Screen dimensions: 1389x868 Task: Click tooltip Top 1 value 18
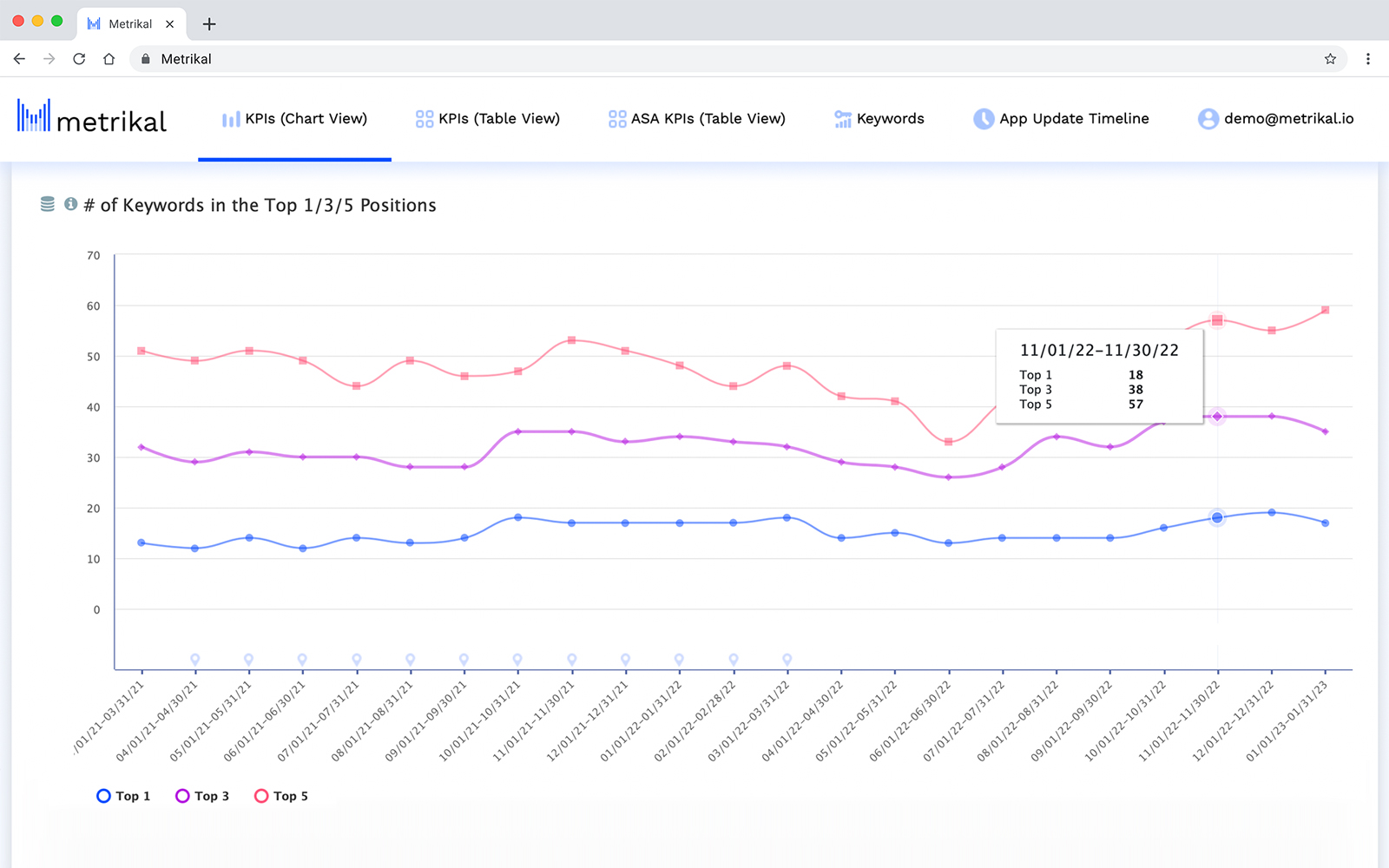(x=1136, y=375)
